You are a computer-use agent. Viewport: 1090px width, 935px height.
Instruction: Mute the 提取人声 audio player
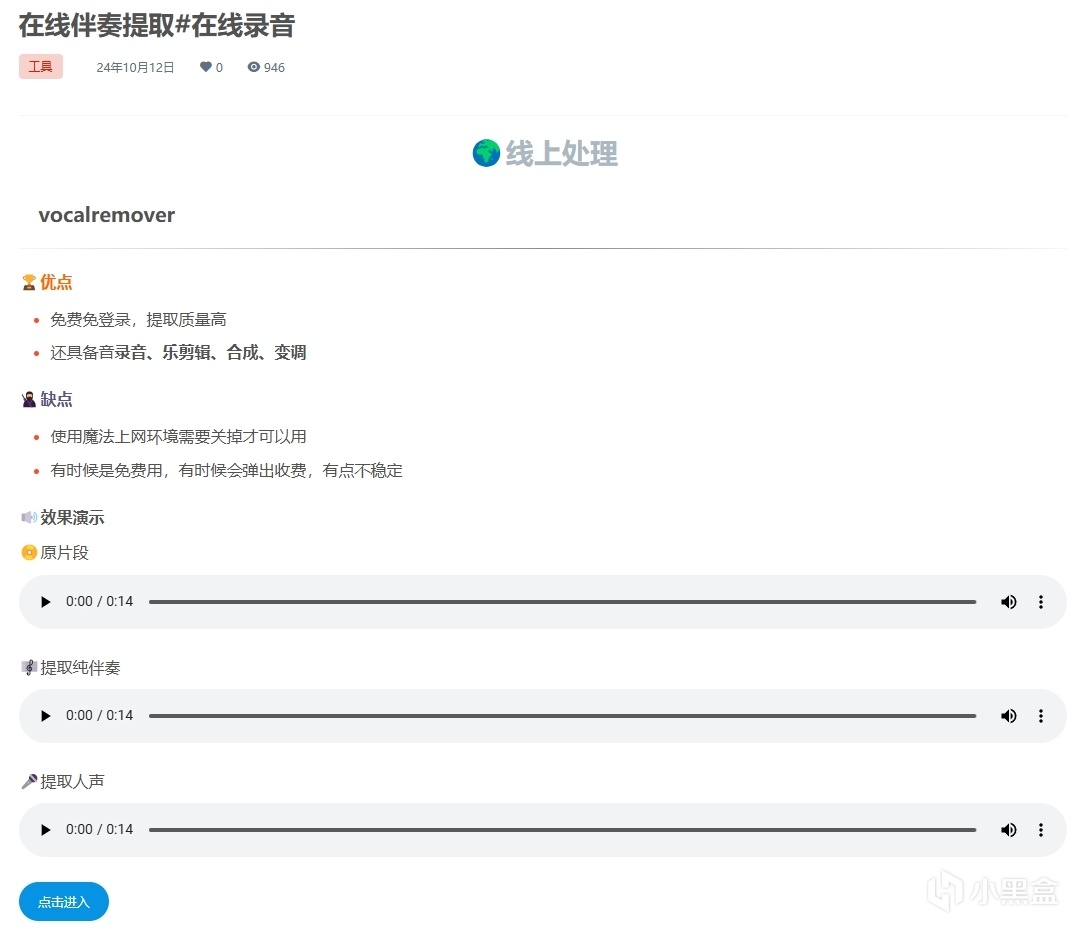point(1008,829)
